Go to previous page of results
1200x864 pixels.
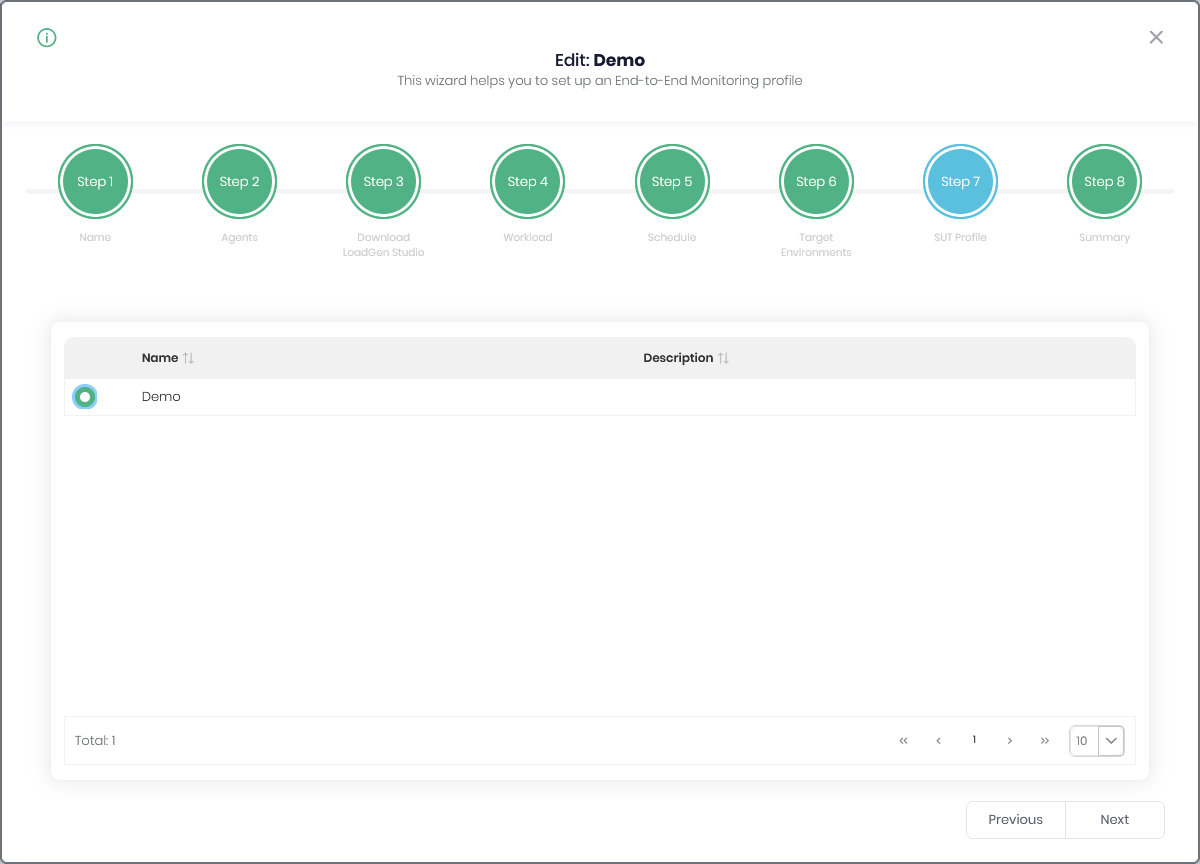(938, 741)
